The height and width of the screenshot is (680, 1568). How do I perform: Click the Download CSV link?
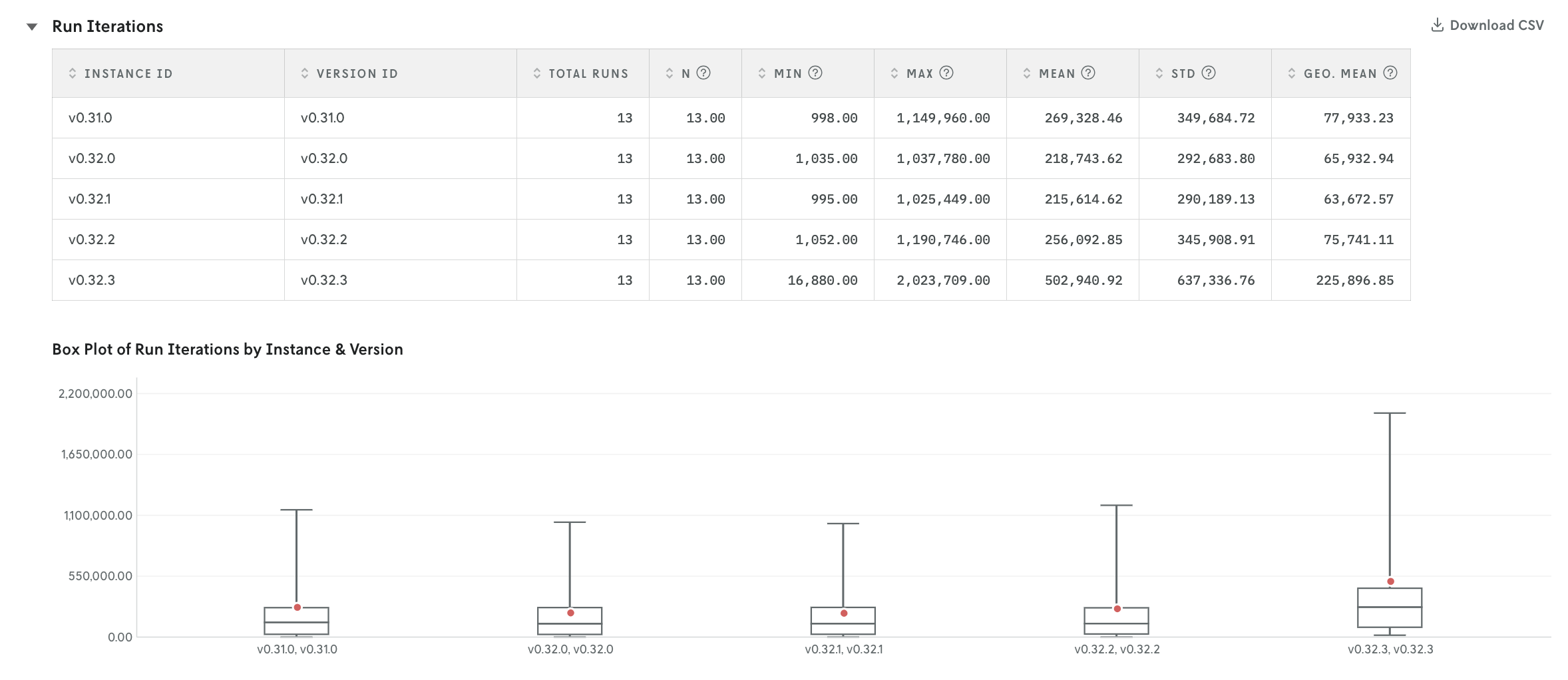1487,25
